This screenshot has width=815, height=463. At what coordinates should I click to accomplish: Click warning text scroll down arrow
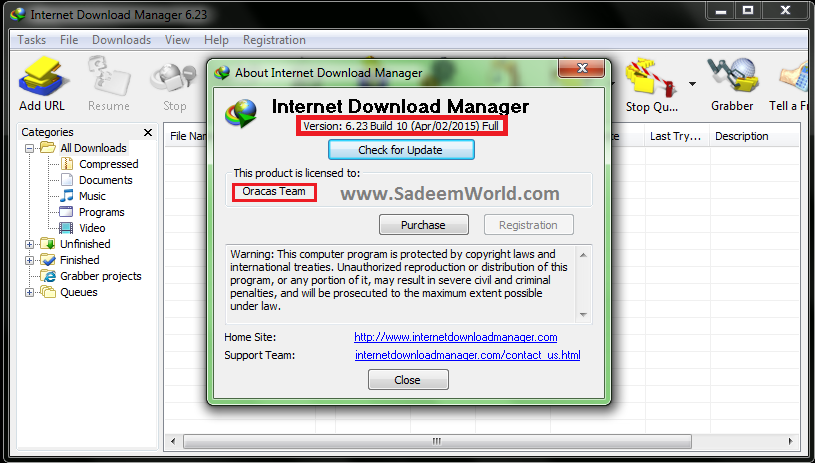click(x=583, y=314)
